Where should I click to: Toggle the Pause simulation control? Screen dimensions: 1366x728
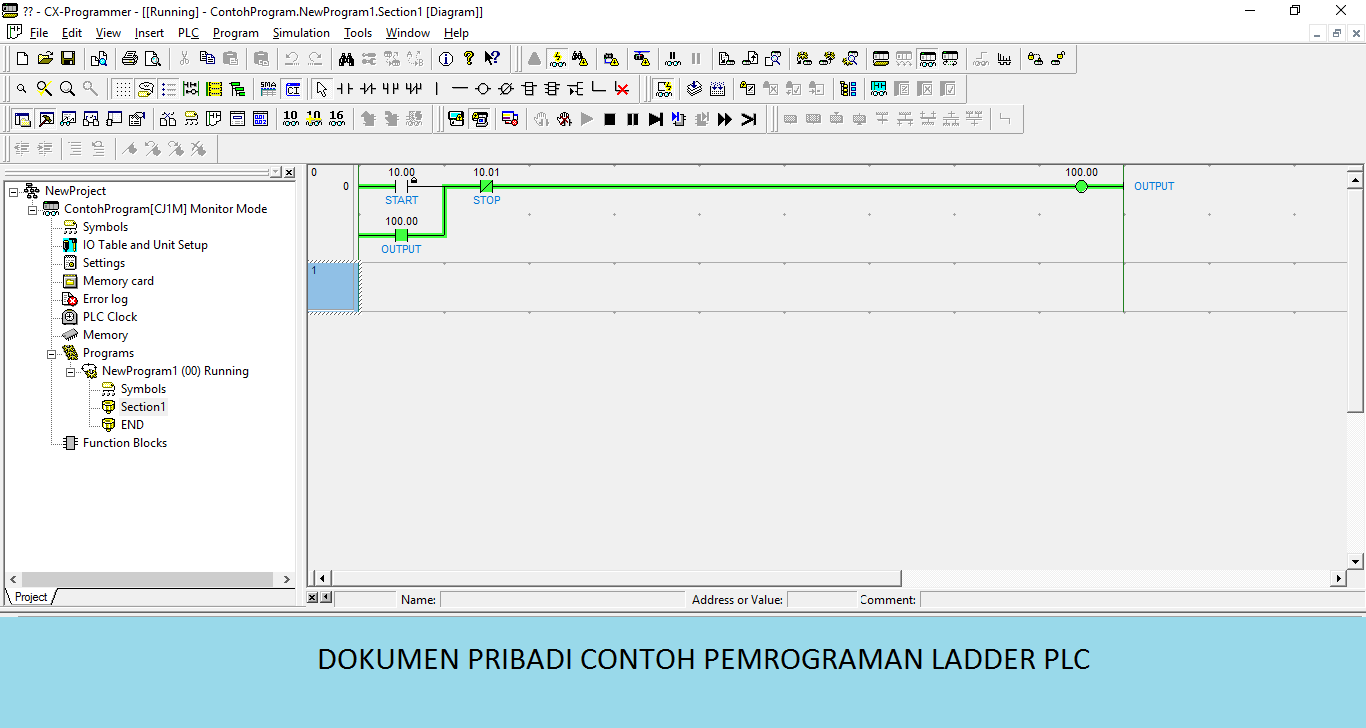633,119
